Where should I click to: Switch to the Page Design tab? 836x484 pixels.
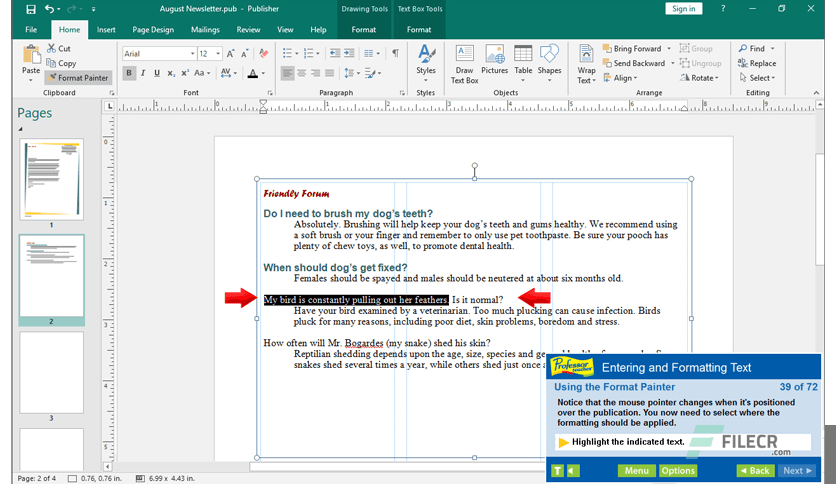[x=153, y=30]
